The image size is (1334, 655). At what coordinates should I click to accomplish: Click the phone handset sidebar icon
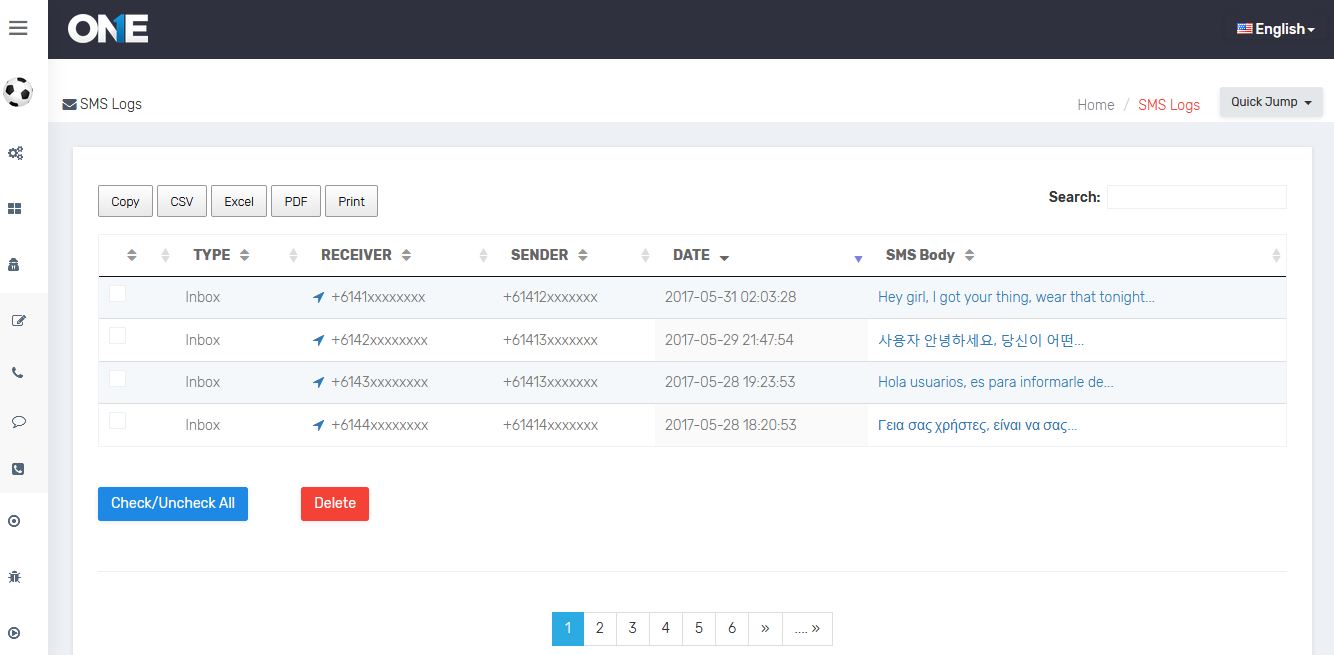click(x=18, y=373)
